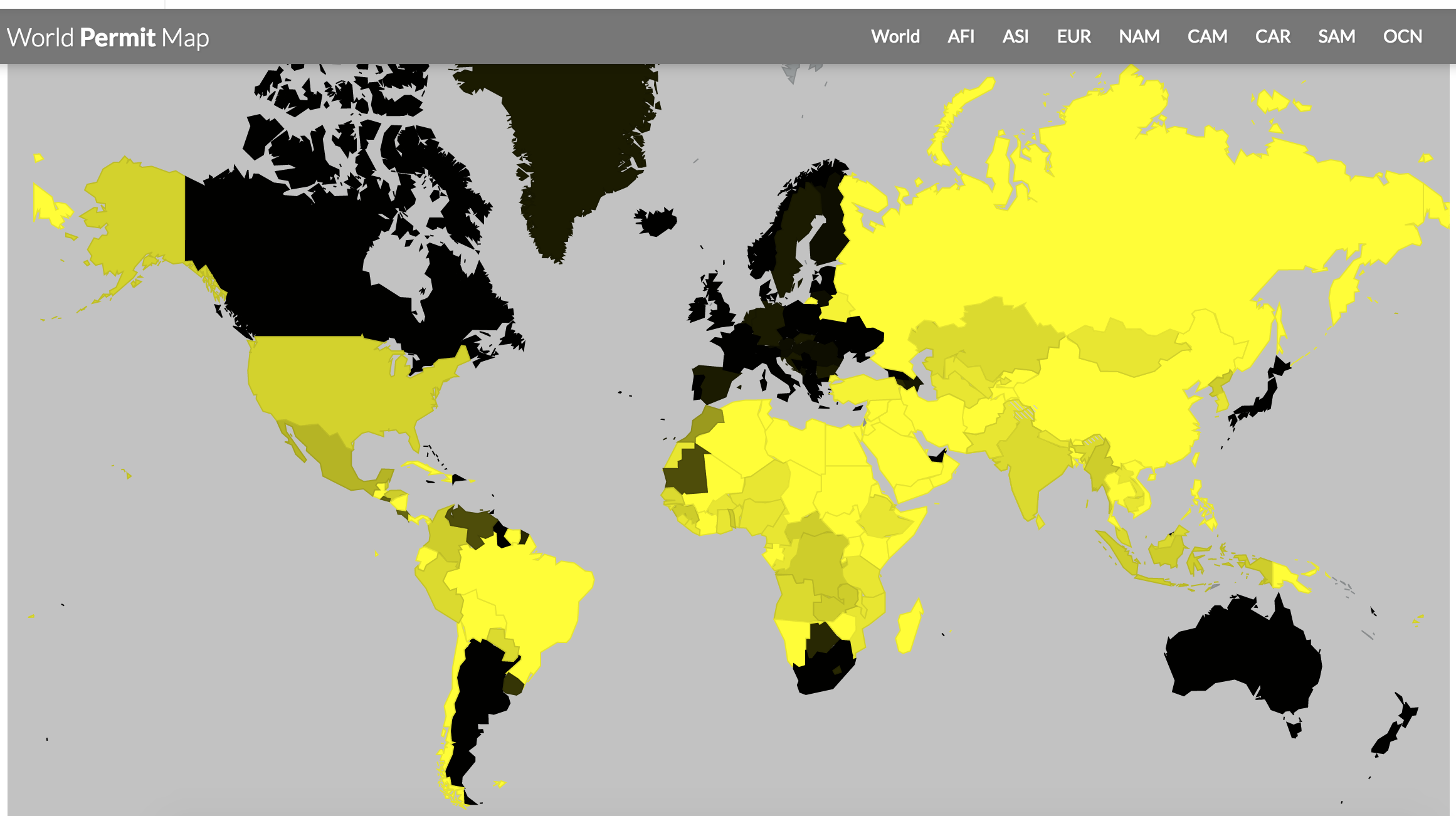Screen dimensions: 1456x816
Task: Click on China on the map
Action: pos(1116,407)
